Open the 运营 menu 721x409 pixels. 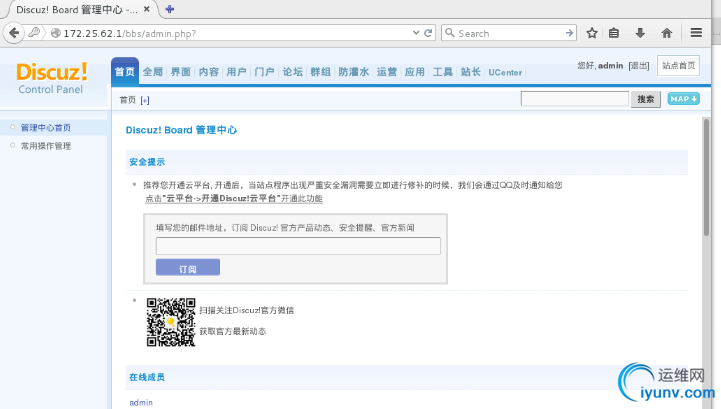point(387,72)
